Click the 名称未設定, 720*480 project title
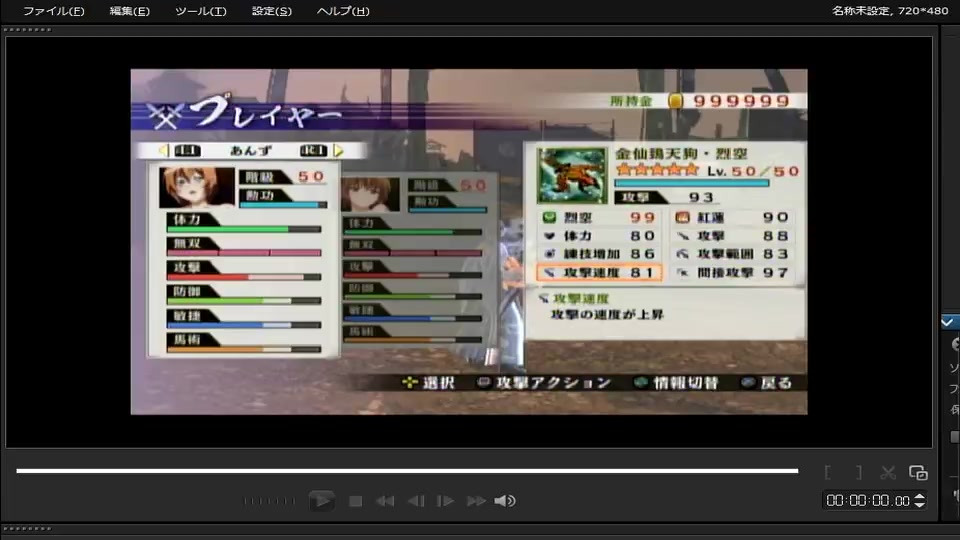This screenshot has width=960, height=540. click(x=890, y=10)
